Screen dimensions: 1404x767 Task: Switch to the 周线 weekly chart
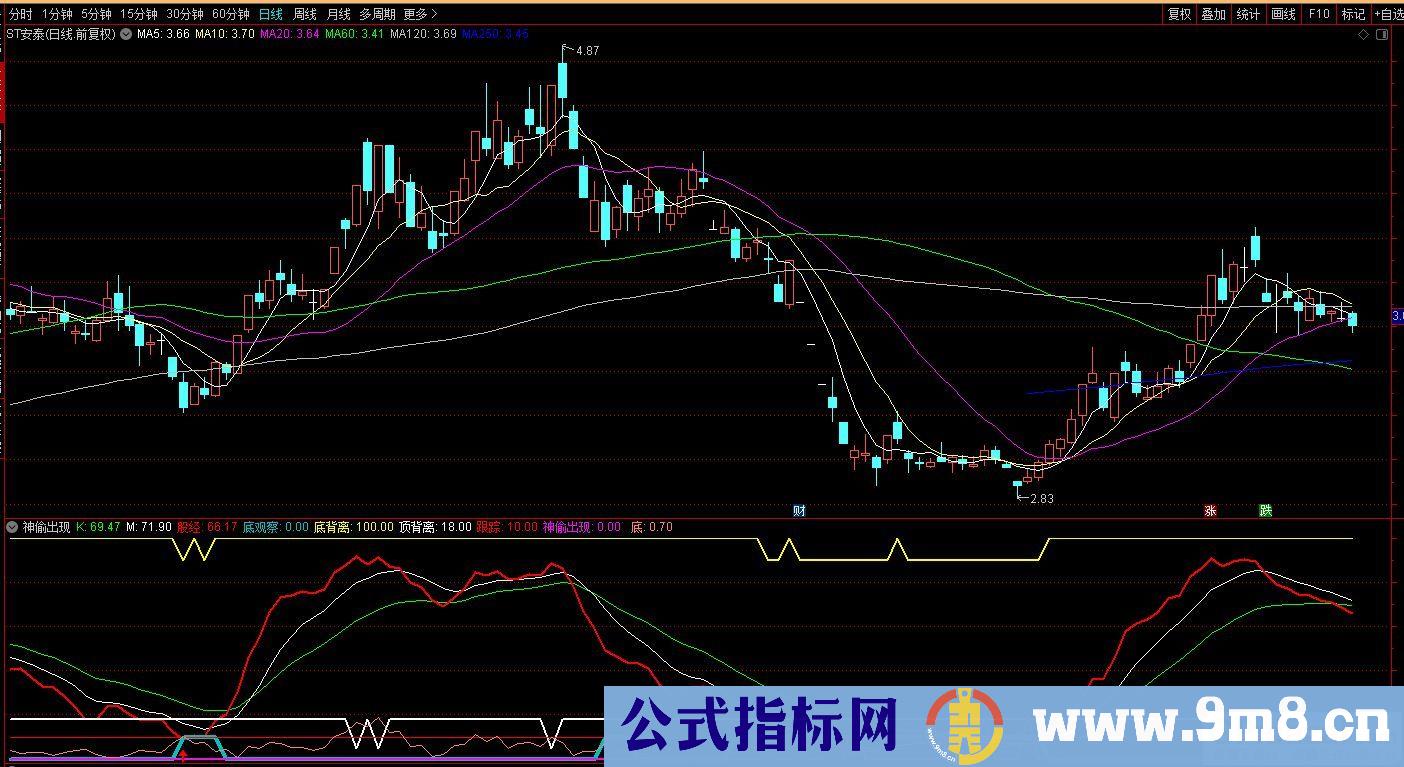point(305,14)
